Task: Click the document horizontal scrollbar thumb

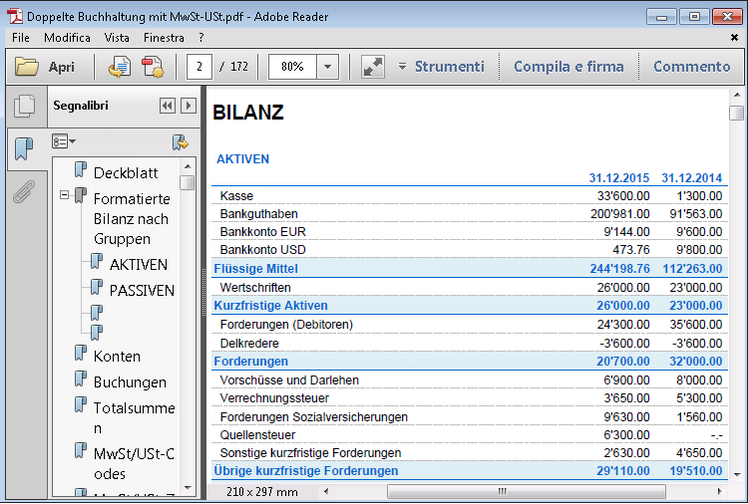Action: point(526,491)
